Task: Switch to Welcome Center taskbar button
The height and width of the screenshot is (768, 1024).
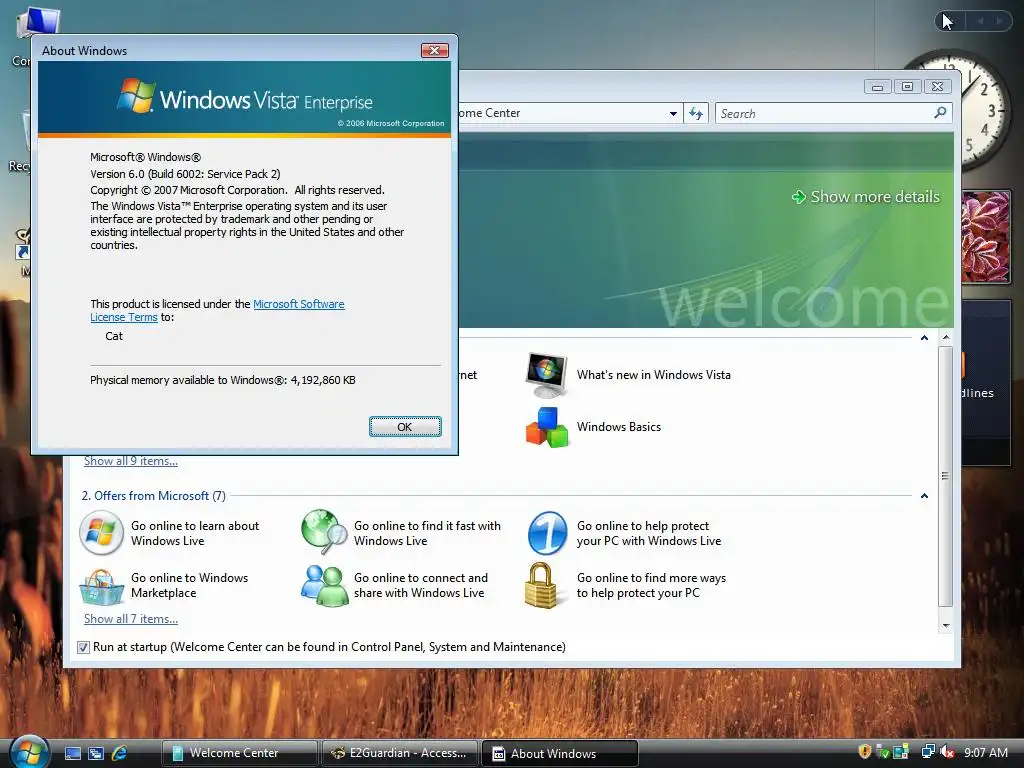Action: [239, 753]
